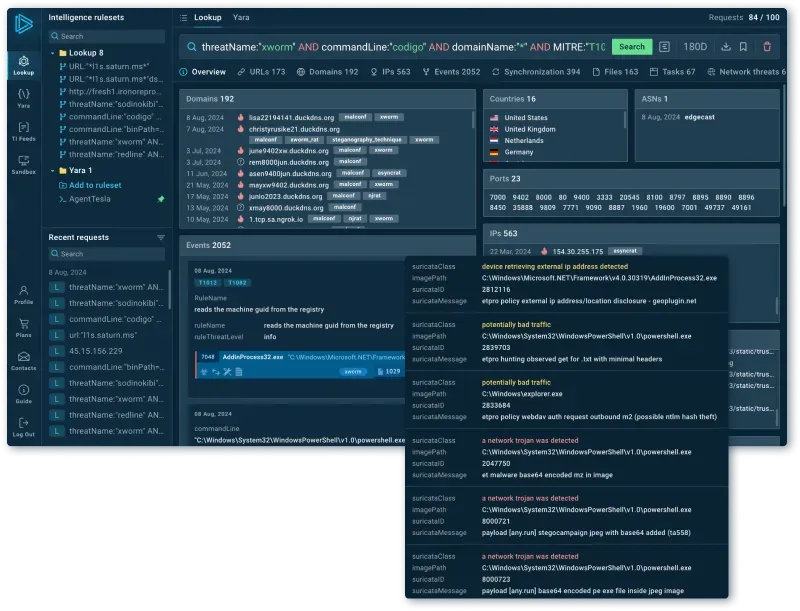Open the 180D time range dropdown

point(695,46)
